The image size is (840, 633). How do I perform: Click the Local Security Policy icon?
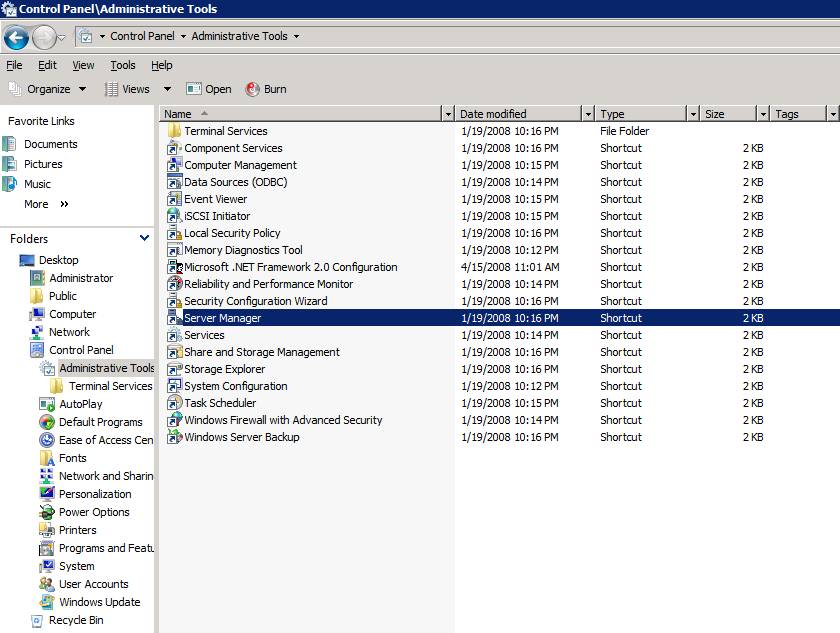(x=174, y=233)
